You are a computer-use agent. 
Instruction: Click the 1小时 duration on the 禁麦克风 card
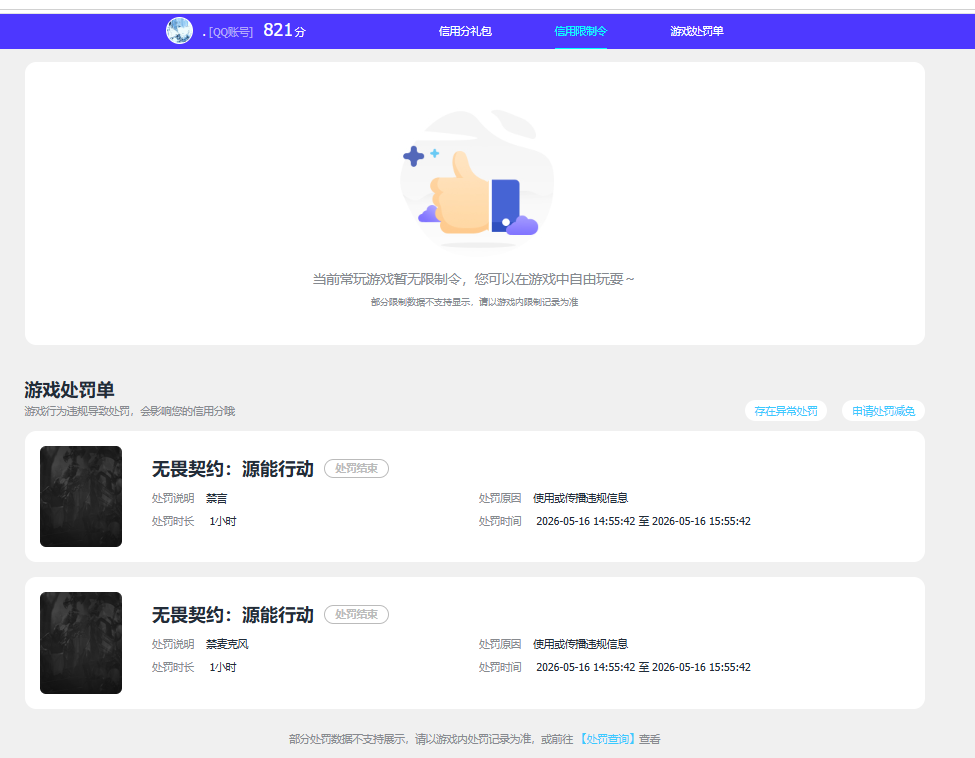(223, 667)
